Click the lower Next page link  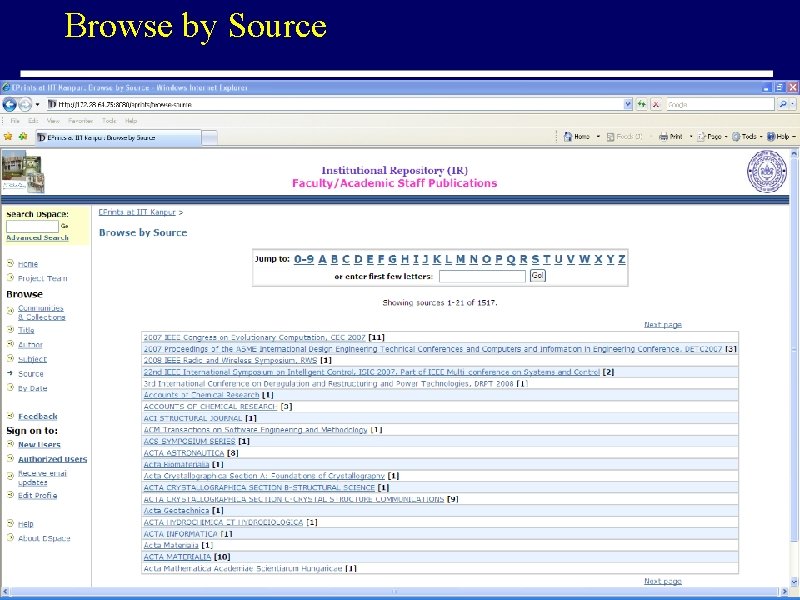click(663, 581)
